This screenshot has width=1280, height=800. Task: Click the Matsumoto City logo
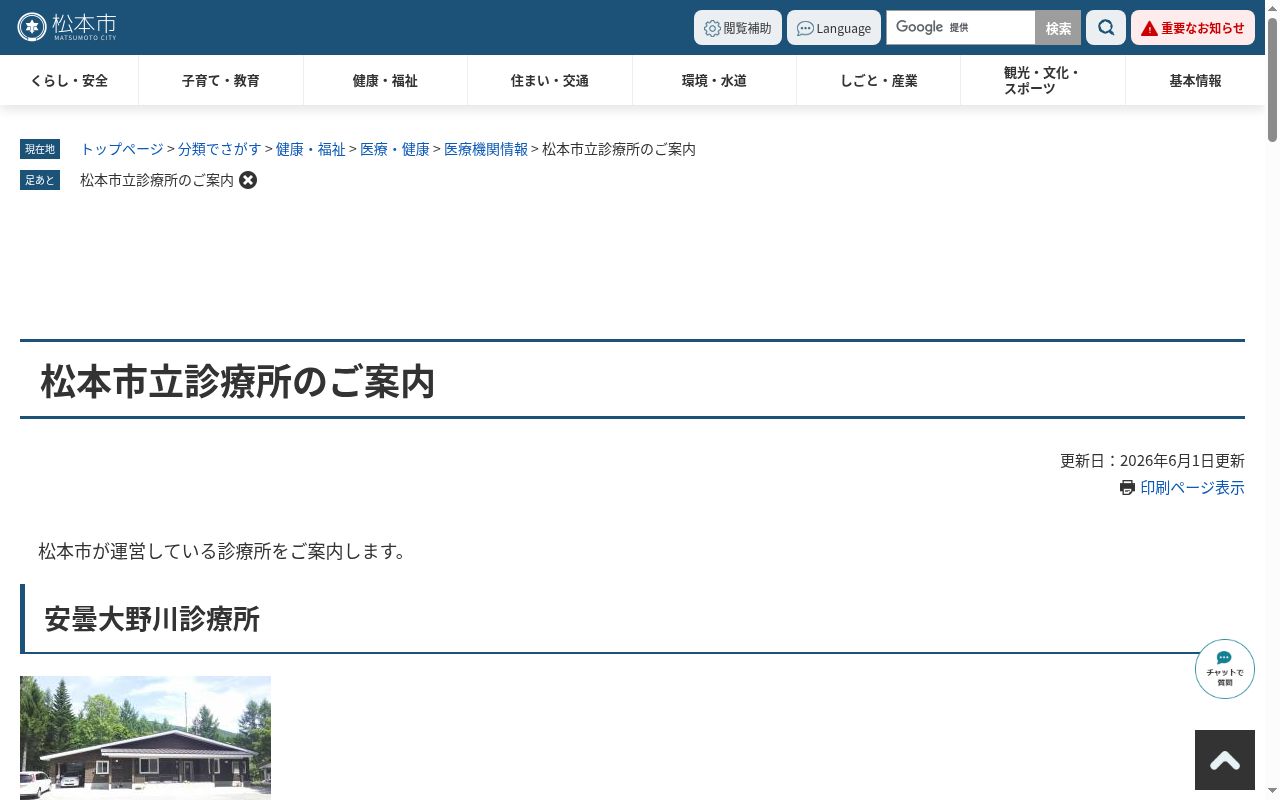pos(67,27)
